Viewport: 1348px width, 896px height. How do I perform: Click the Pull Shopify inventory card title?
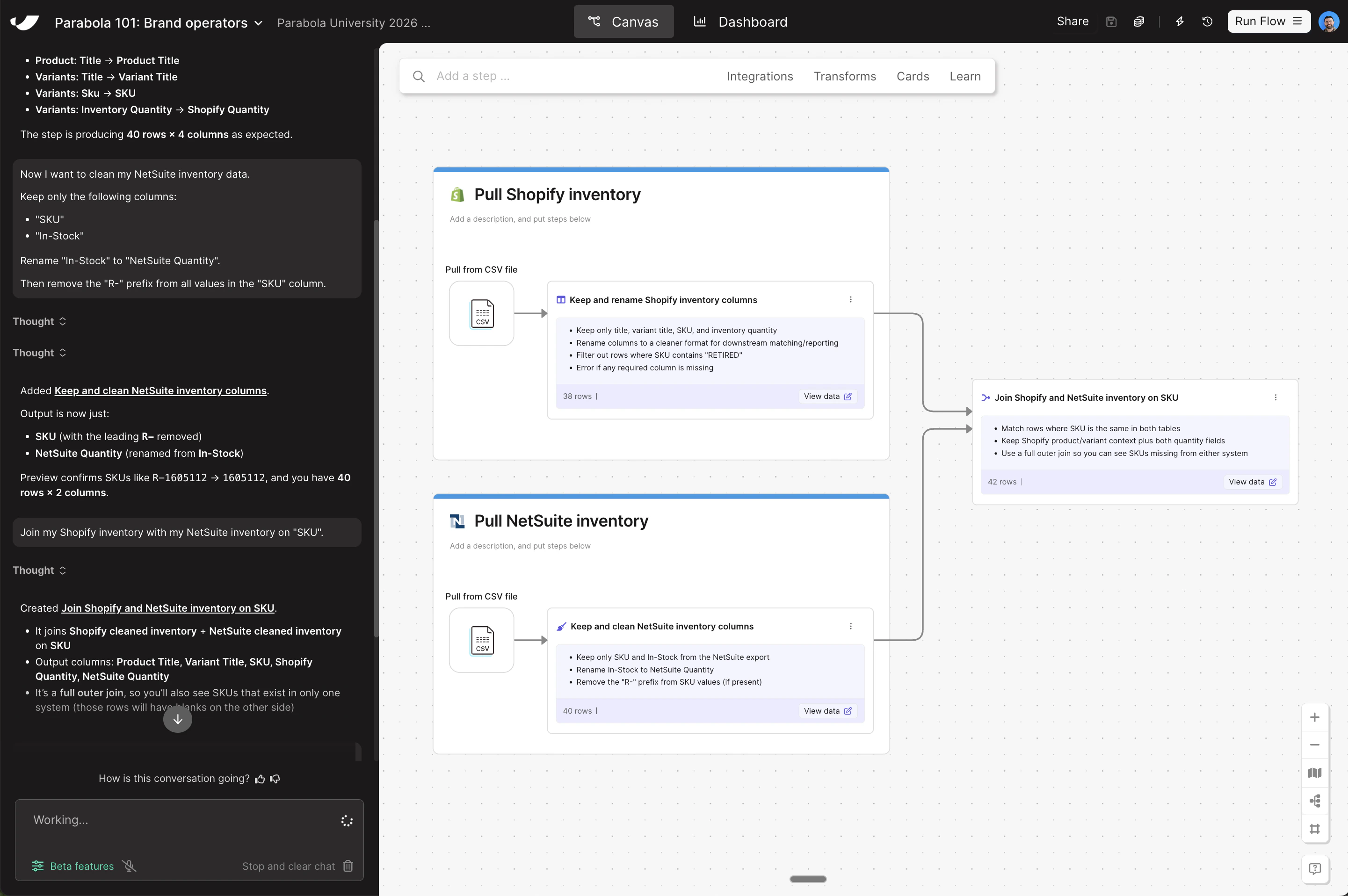click(x=557, y=195)
